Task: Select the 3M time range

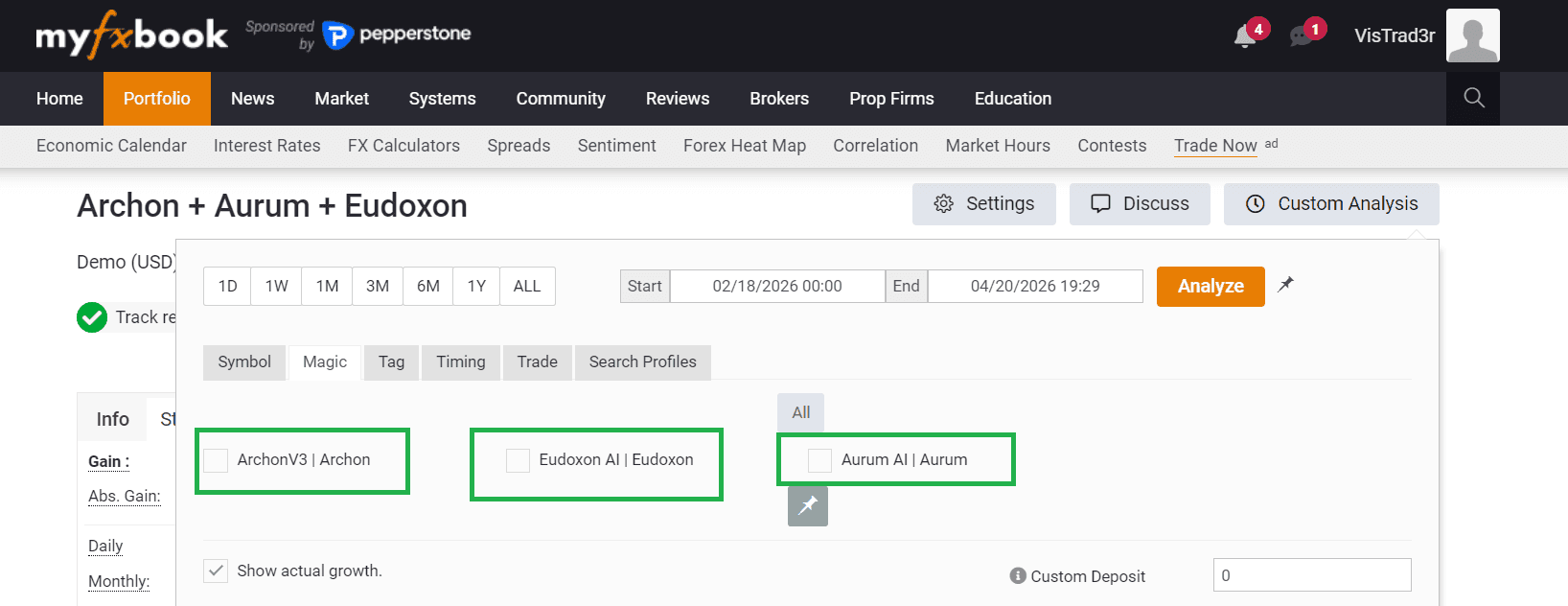Action: 378,287
